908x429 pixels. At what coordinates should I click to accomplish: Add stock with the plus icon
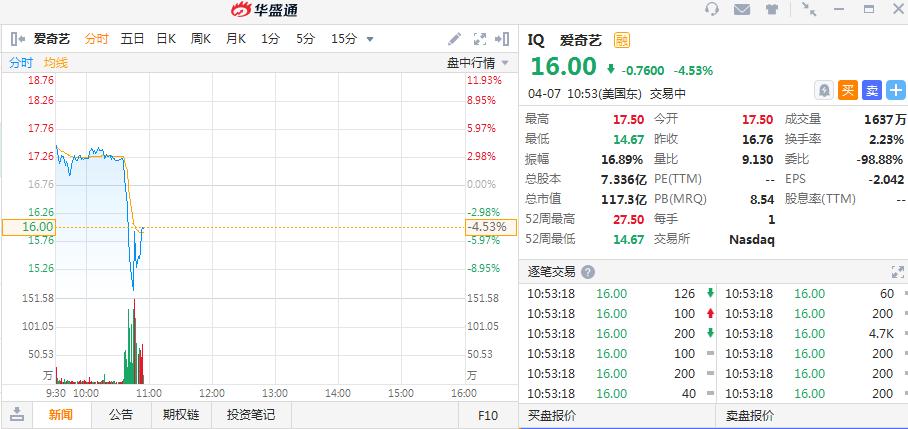click(x=895, y=90)
